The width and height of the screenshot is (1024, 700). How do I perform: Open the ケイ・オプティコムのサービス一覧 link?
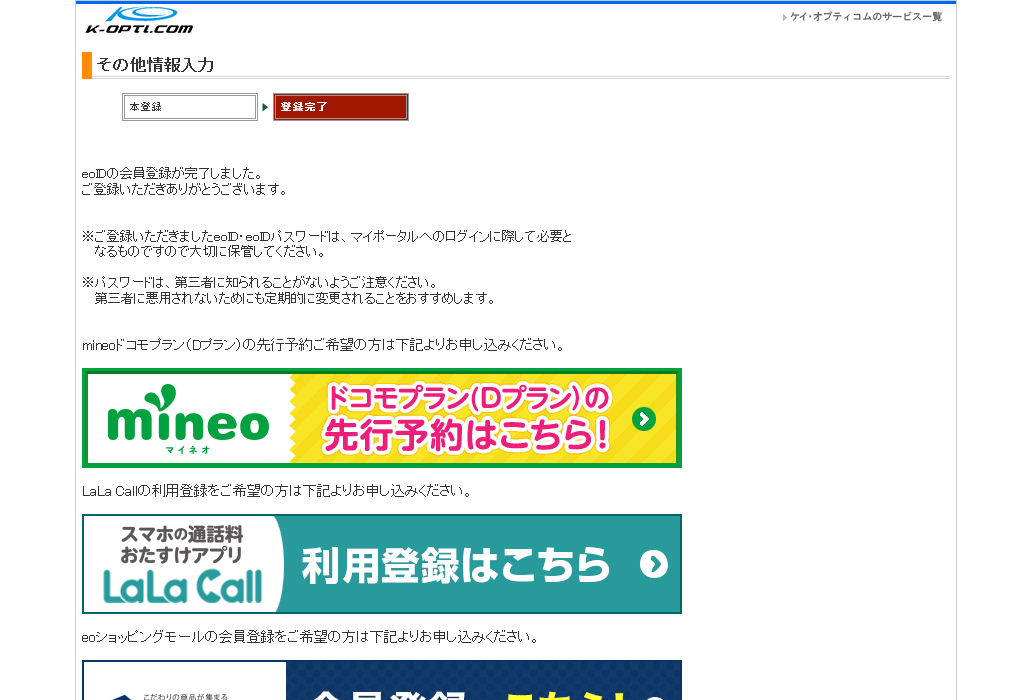[866, 17]
